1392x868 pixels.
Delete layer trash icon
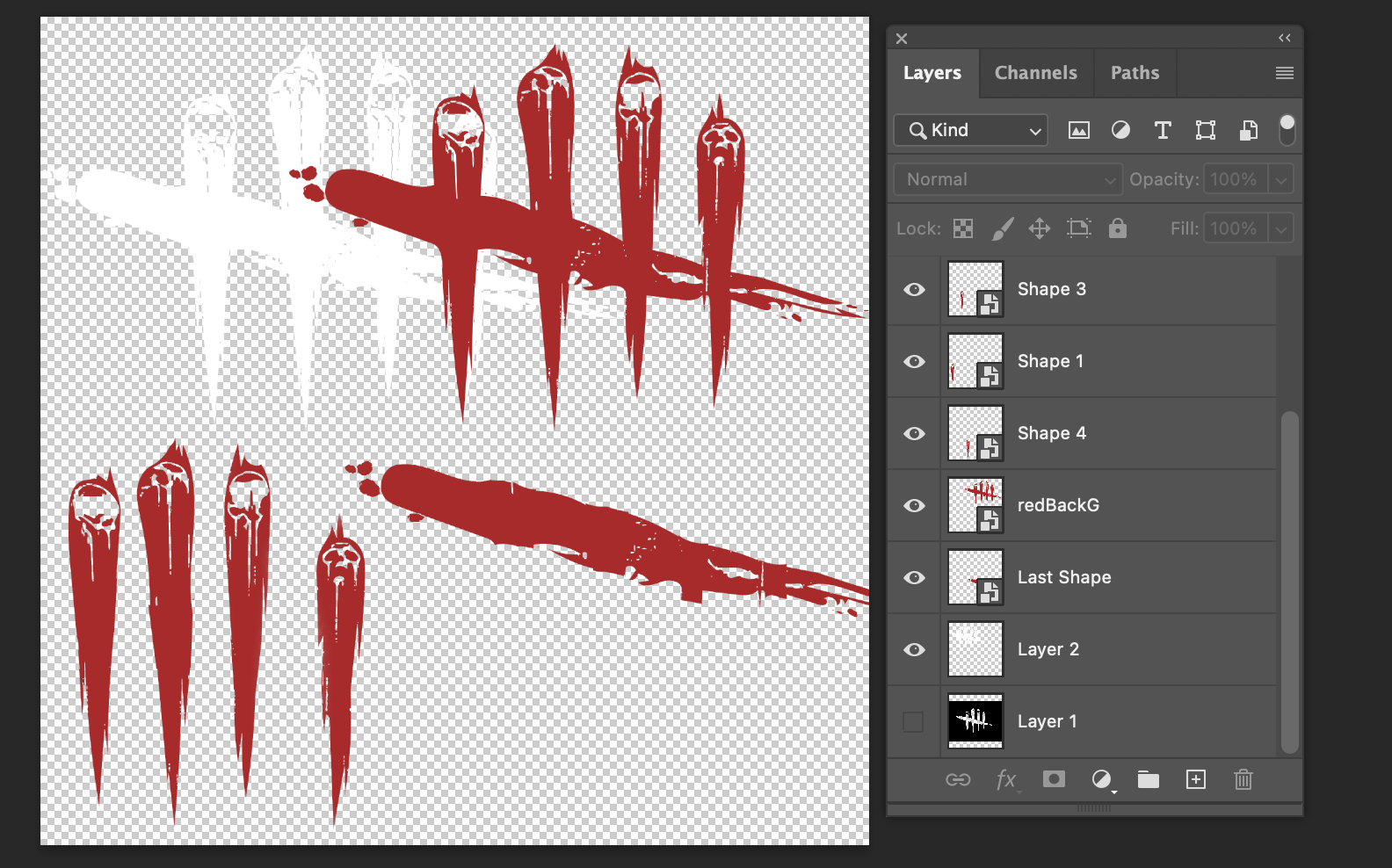click(x=1243, y=779)
